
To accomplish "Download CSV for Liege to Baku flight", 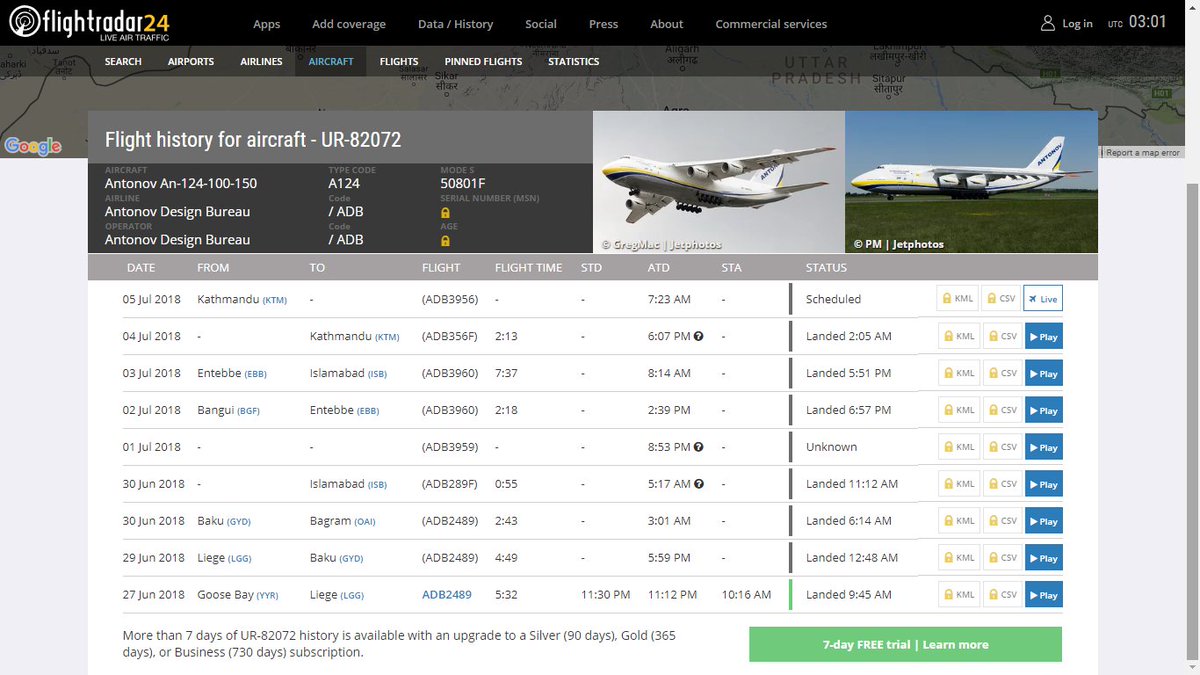I will point(1001,558).
